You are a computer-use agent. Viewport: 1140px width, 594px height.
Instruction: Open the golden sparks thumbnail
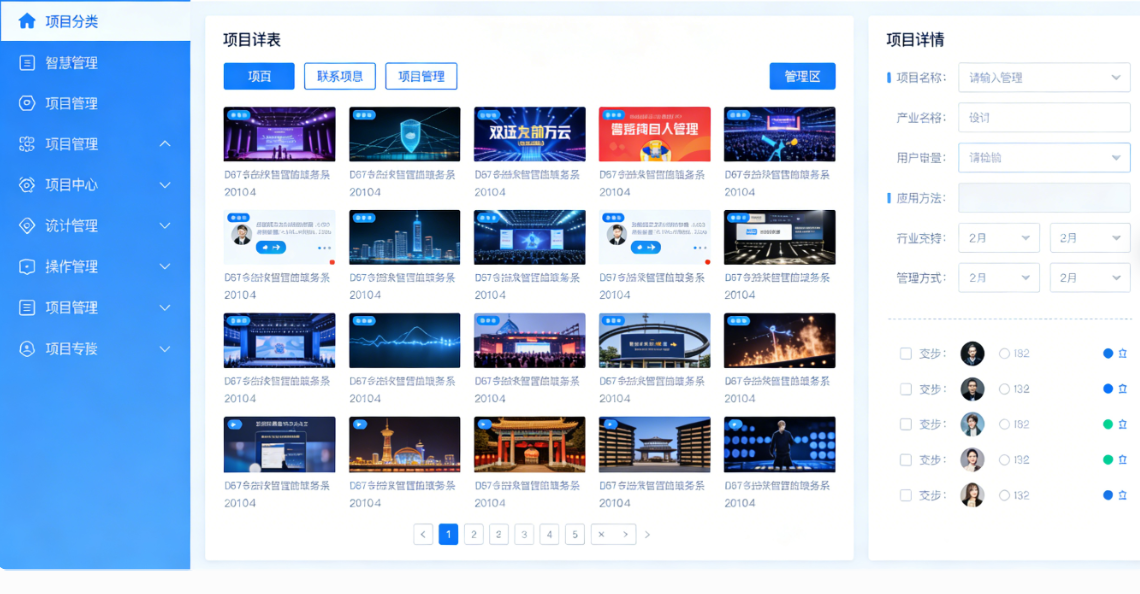click(x=779, y=340)
